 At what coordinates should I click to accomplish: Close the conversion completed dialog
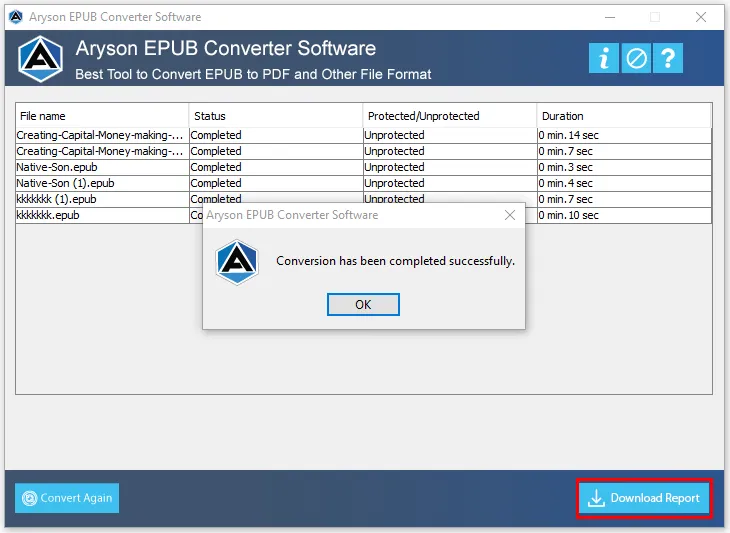pyautogui.click(x=510, y=215)
